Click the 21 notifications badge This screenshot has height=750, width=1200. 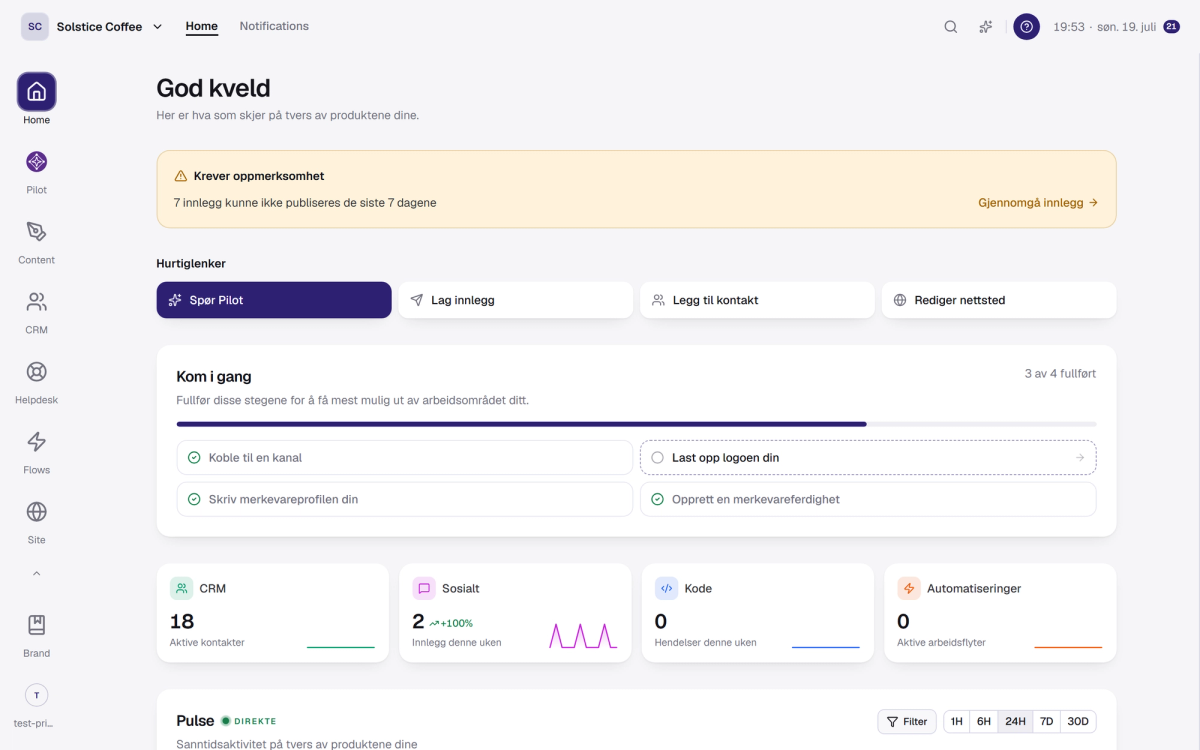click(x=1171, y=27)
